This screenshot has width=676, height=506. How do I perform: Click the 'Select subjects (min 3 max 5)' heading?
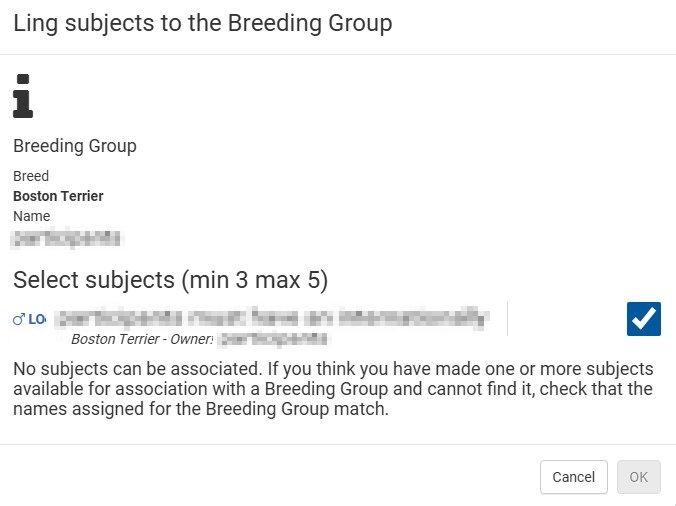point(170,280)
